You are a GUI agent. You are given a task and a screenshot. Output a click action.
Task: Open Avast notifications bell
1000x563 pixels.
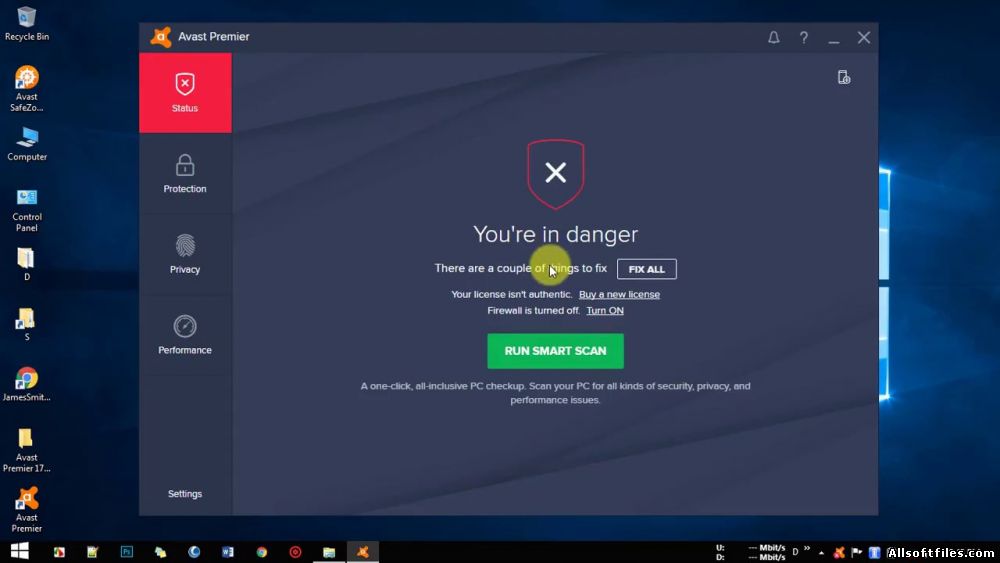pos(774,38)
